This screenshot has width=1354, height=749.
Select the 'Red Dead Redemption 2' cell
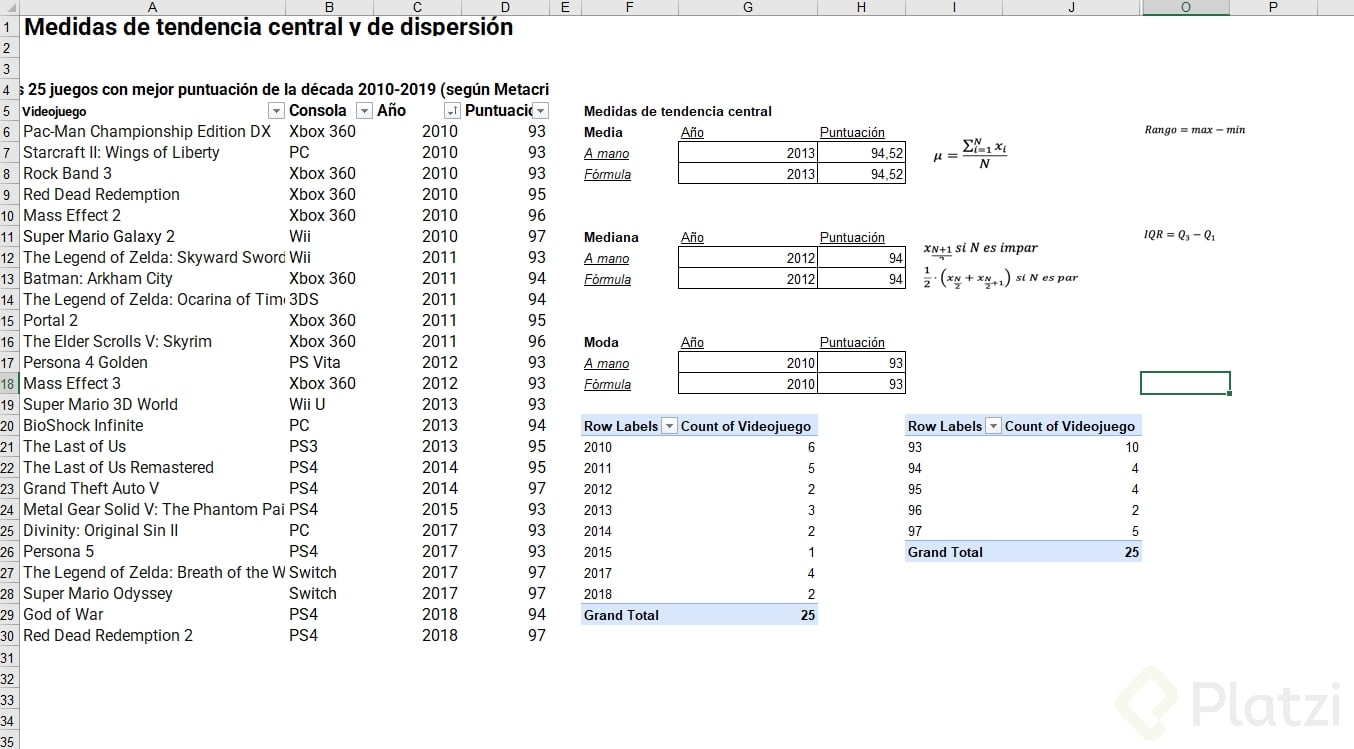pos(151,635)
